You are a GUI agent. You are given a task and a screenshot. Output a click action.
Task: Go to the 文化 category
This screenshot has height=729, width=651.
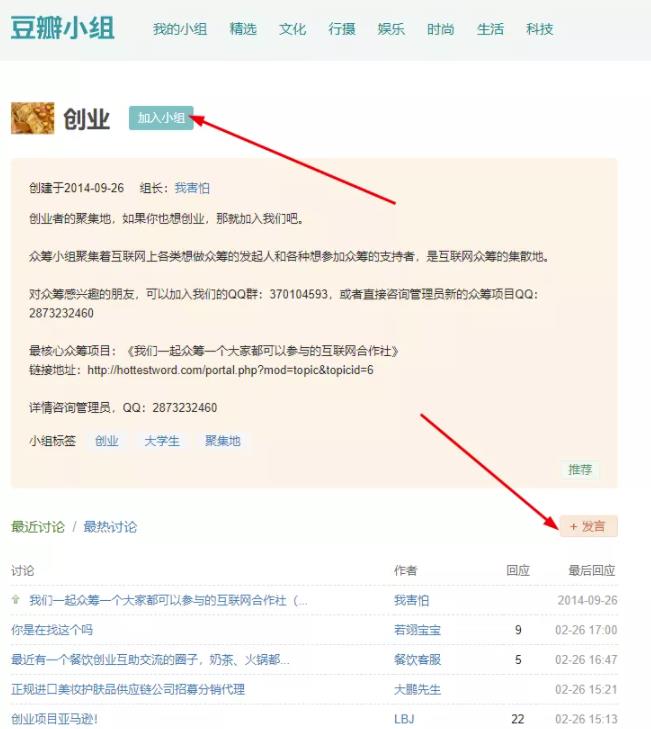293,29
